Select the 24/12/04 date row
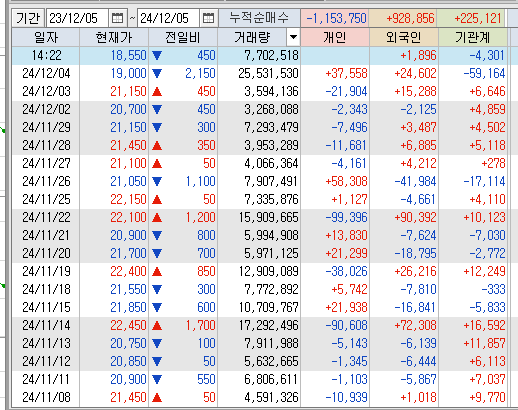The height and width of the screenshot is (410, 518). click(46, 73)
